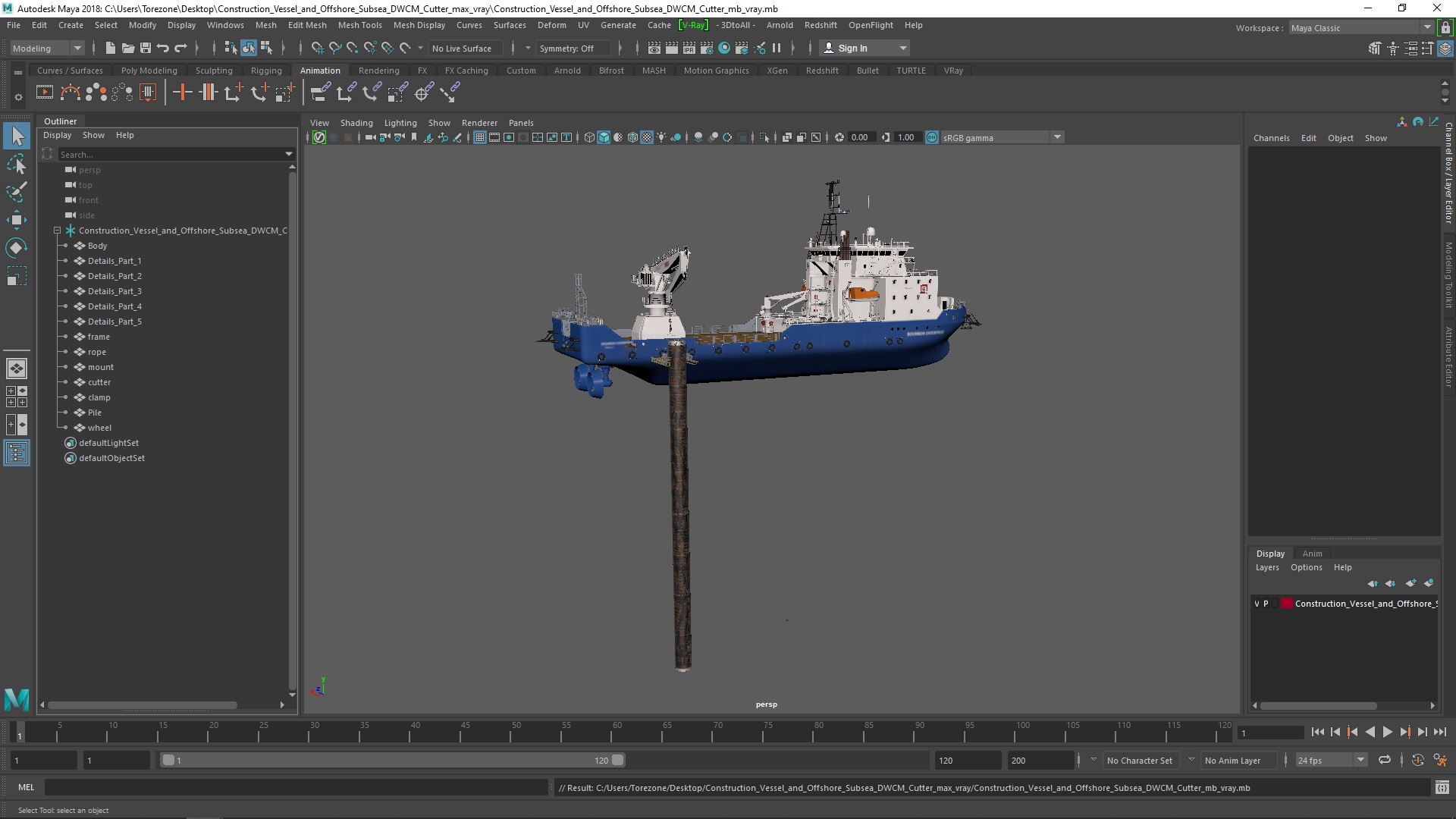
Task: Play animation backwards
Action: 1370,732
